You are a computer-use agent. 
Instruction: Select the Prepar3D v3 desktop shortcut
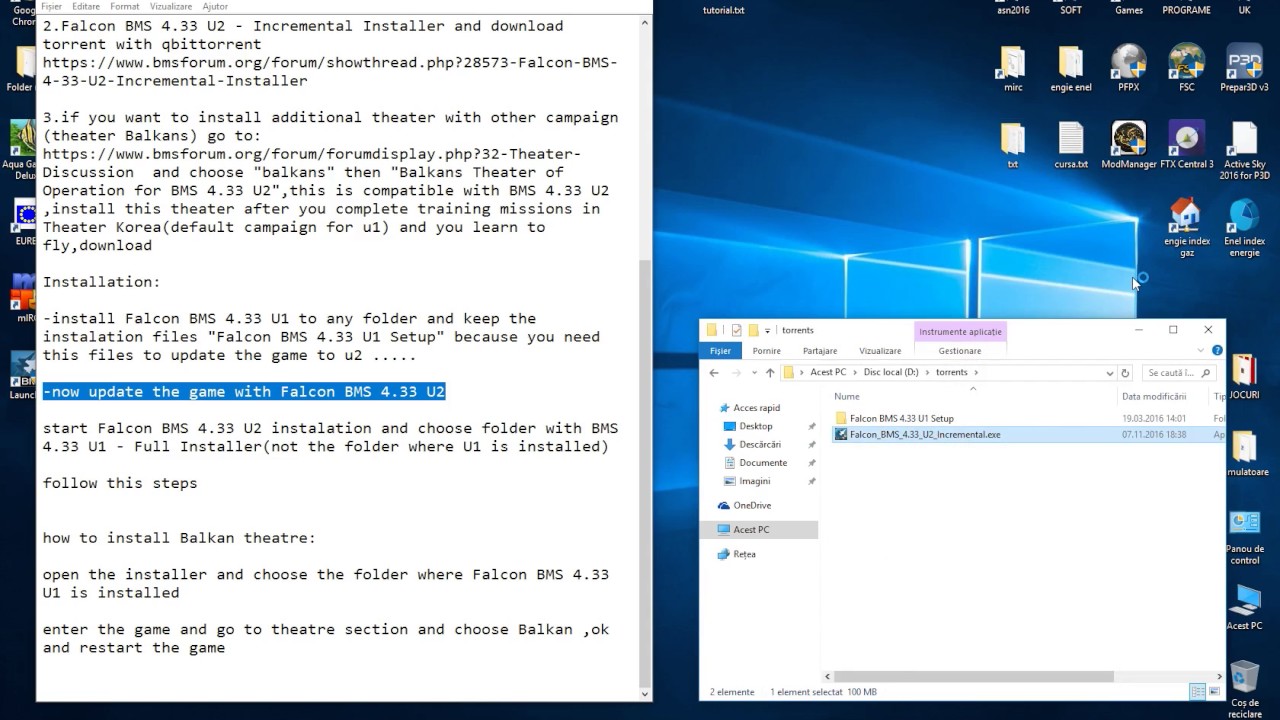coord(1244,69)
